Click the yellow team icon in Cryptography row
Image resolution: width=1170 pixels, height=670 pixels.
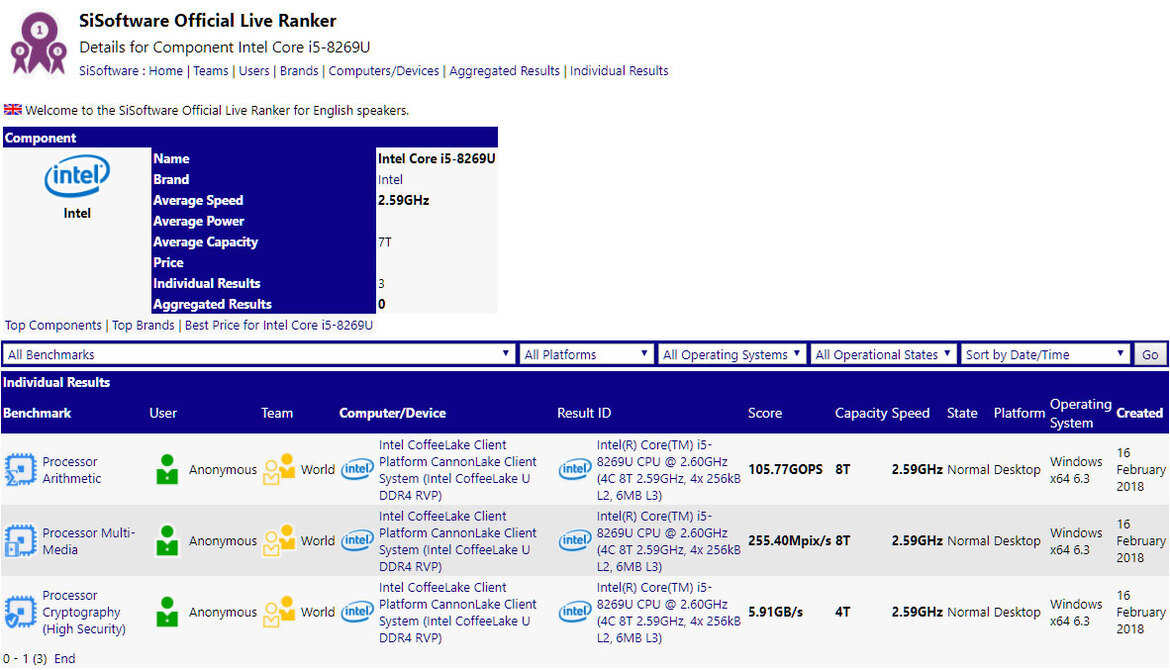(279, 612)
